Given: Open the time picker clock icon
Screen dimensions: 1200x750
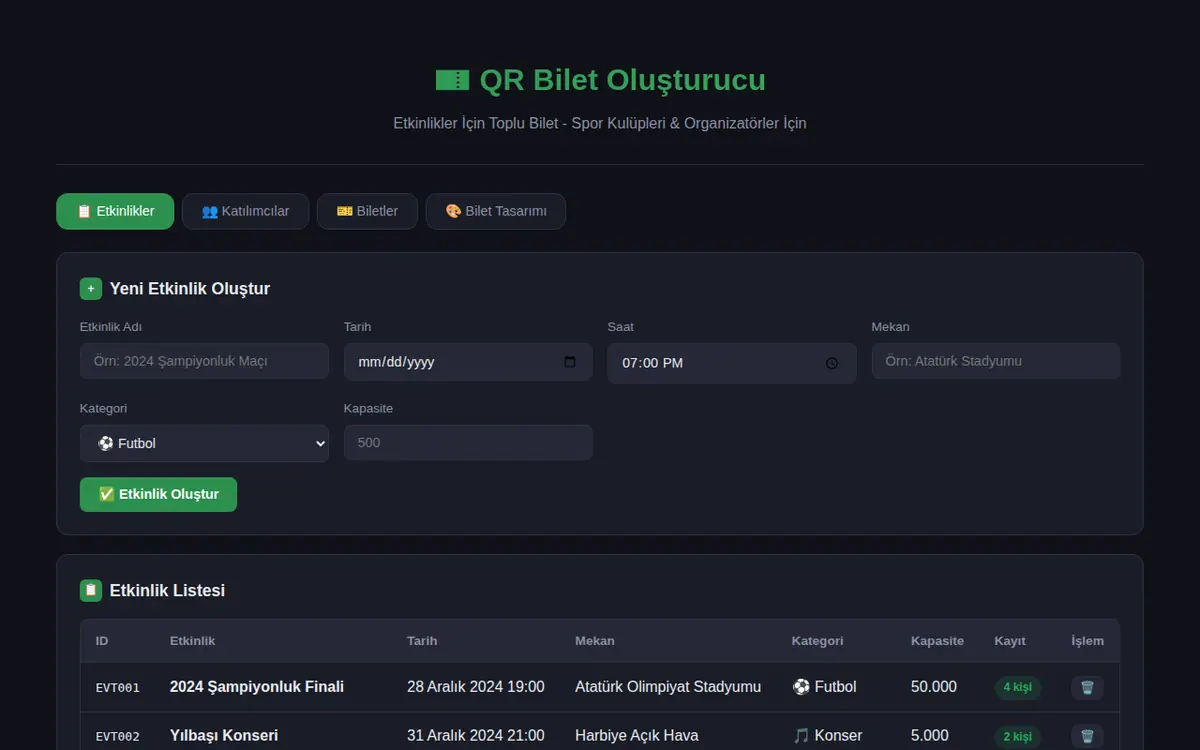Looking at the screenshot, I should click(832, 363).
